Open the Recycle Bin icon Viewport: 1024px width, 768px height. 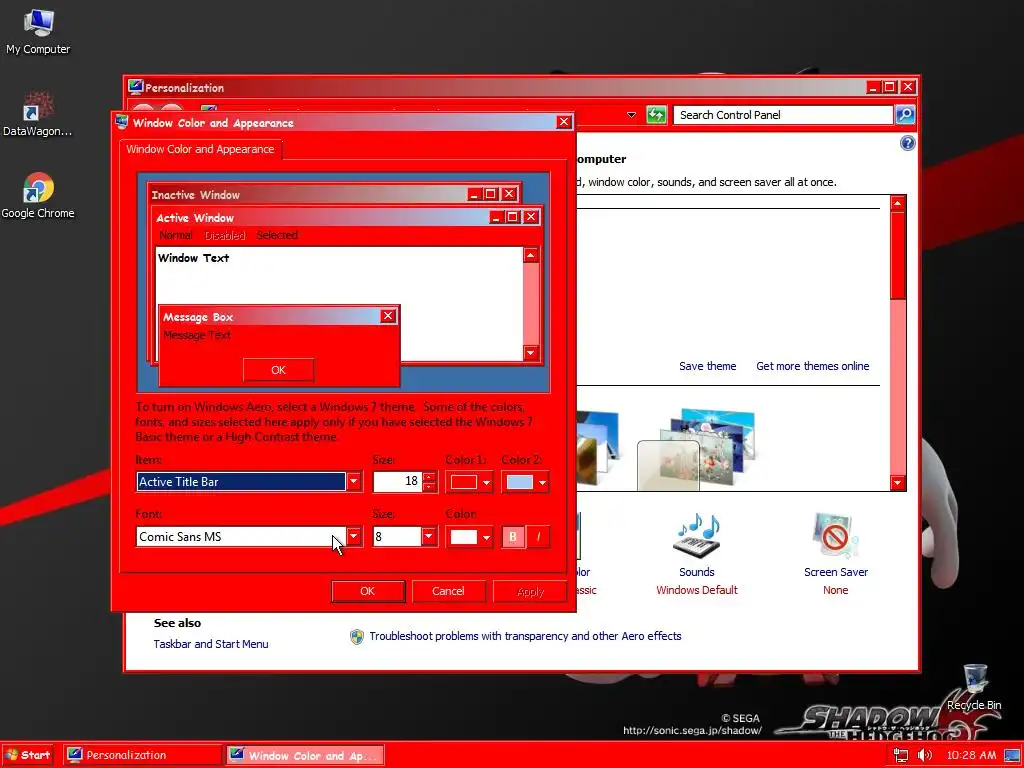click(x=974, y=687)
